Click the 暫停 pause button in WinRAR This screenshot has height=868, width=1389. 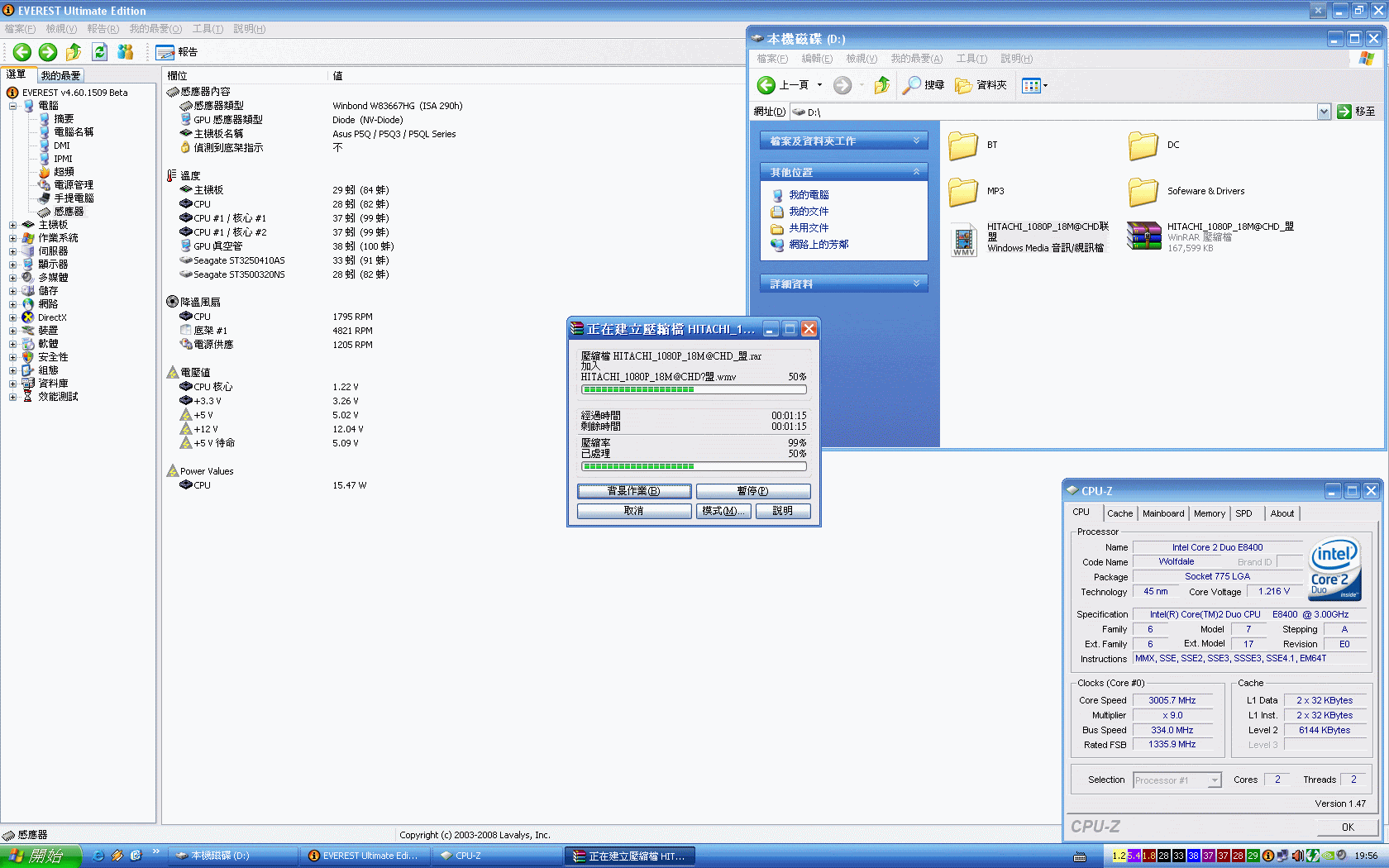click(x=752, y=491)
